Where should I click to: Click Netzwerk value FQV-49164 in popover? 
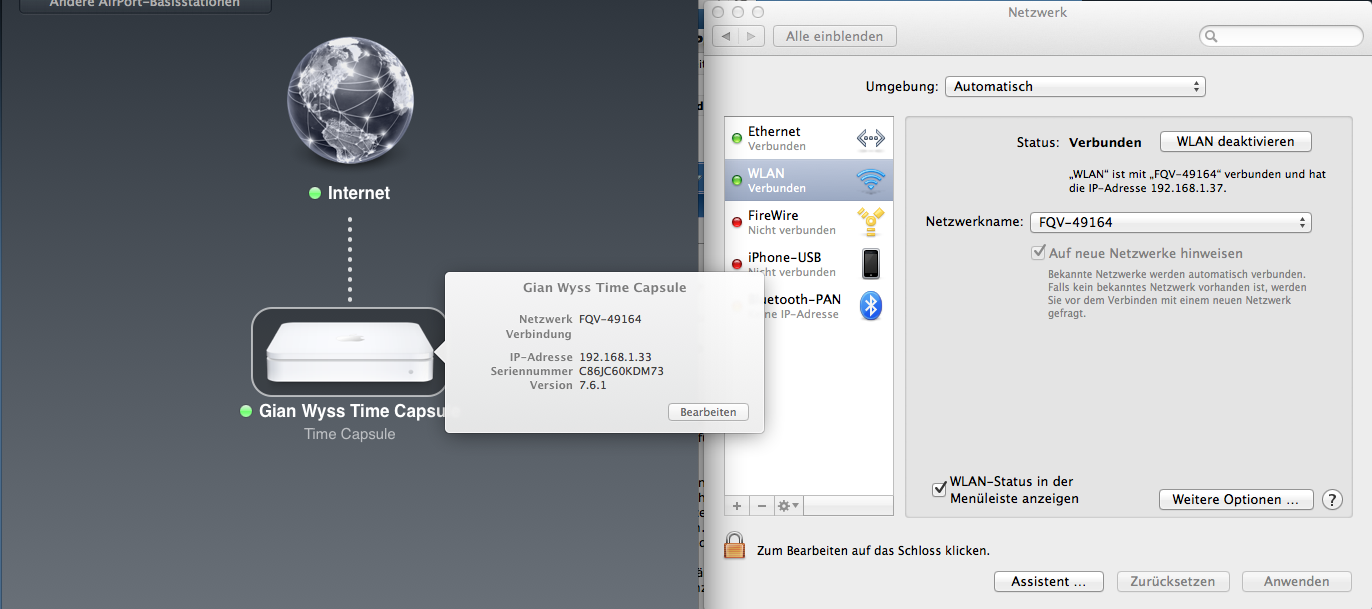click(610, 319)
